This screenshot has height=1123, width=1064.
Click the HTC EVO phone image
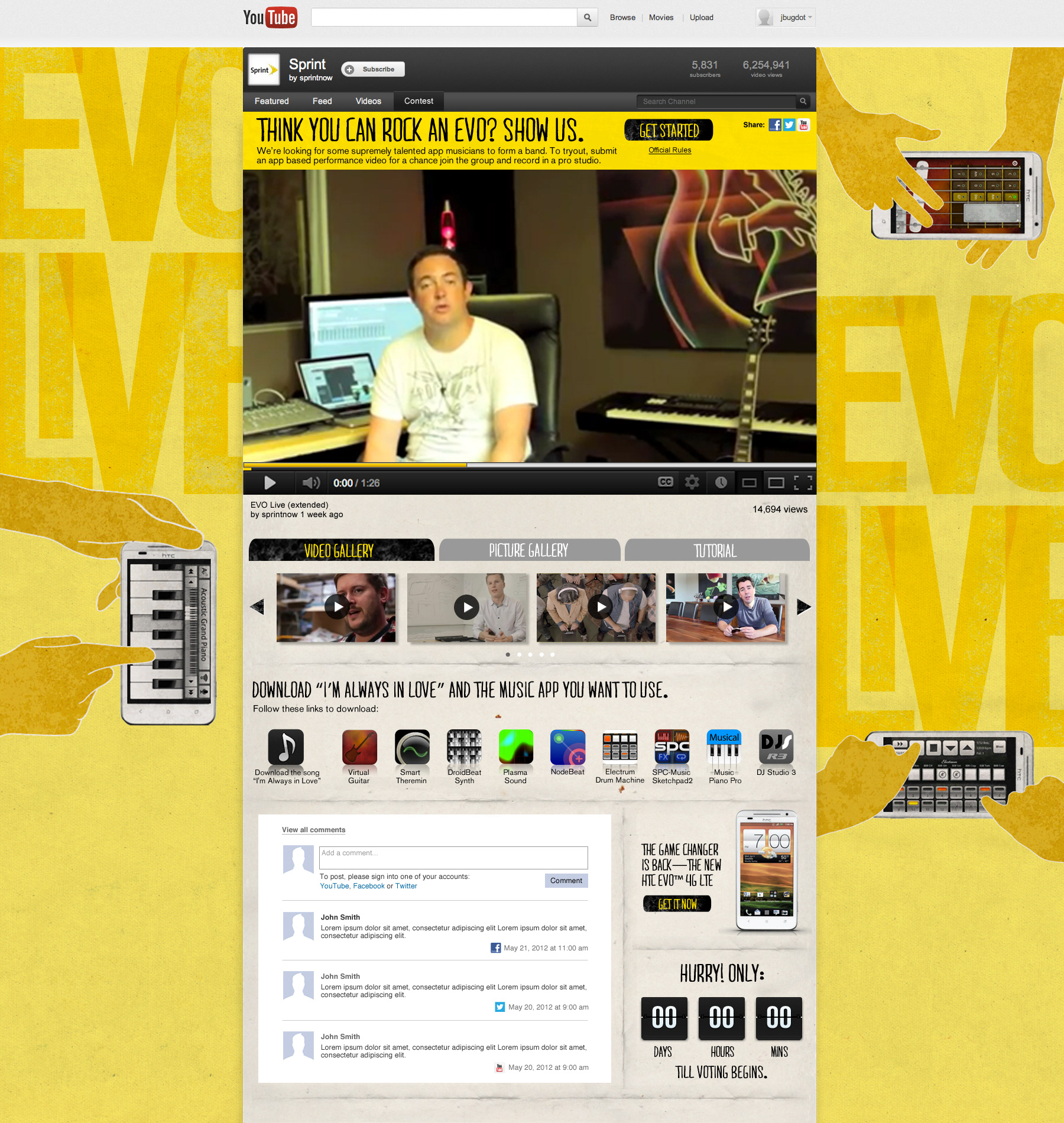click(x=766, y=871)
